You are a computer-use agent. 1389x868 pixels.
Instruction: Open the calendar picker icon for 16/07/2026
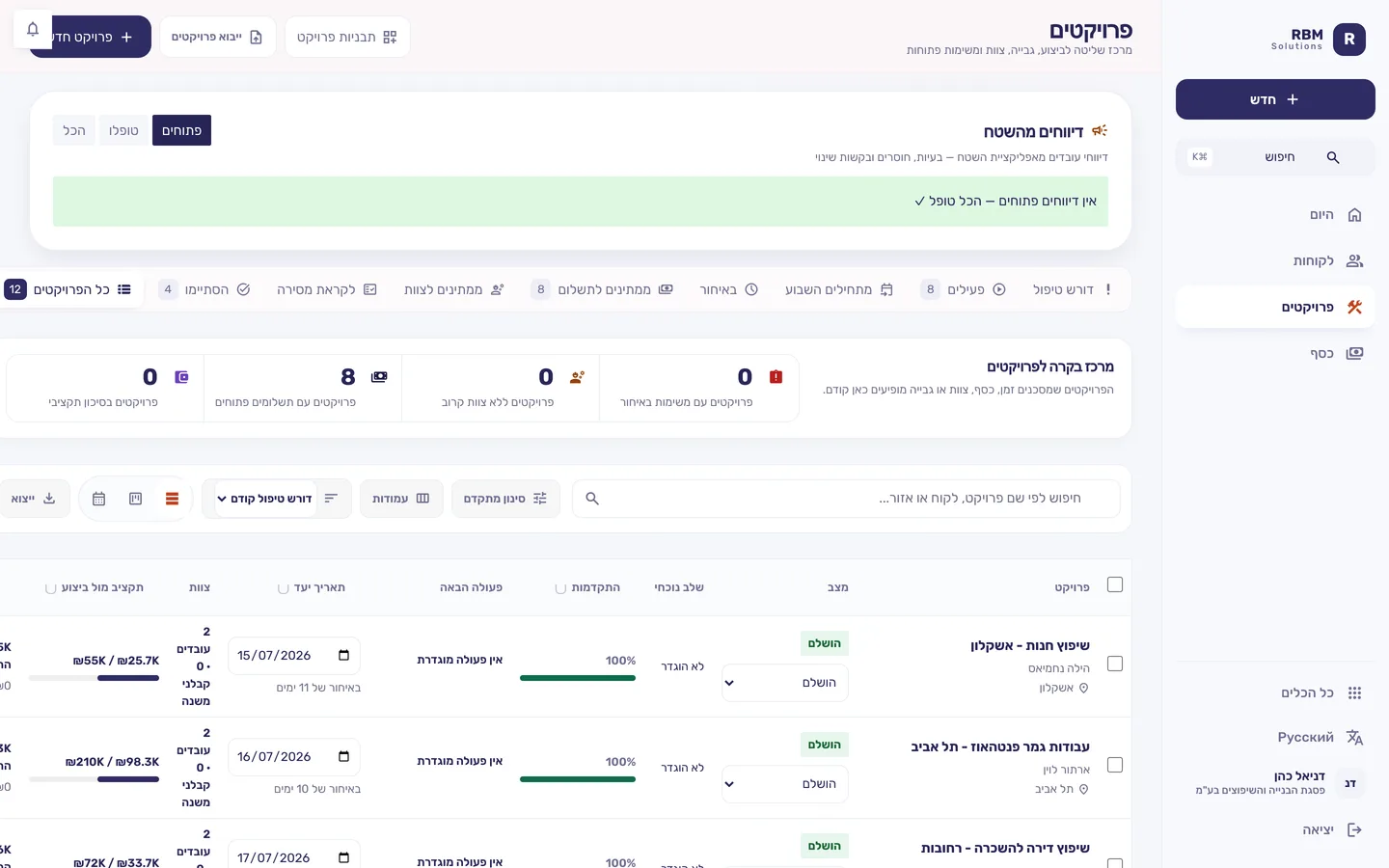[x=343, y=757]
